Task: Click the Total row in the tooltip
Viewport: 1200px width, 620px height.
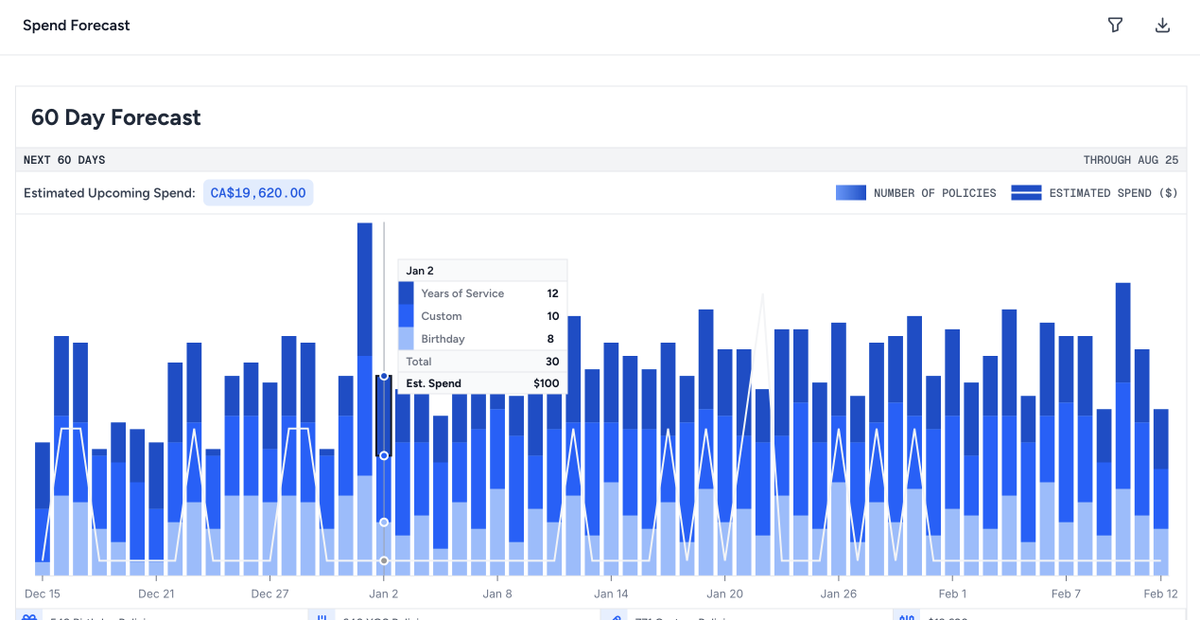Action: [x=482, y=361]
